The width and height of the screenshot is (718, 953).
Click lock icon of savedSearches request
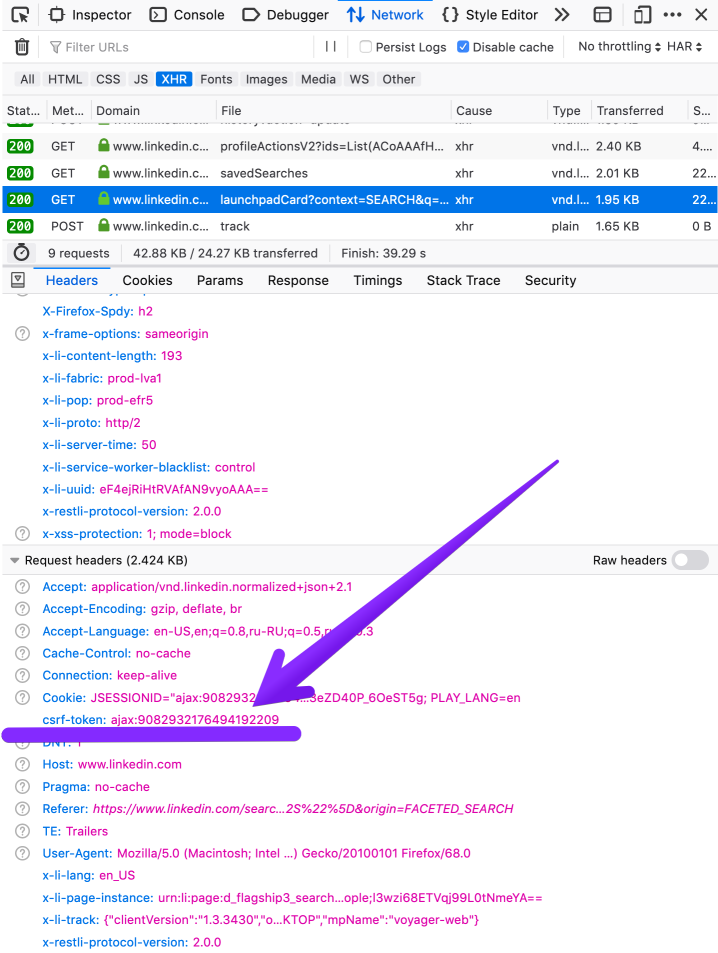point(104,172)
